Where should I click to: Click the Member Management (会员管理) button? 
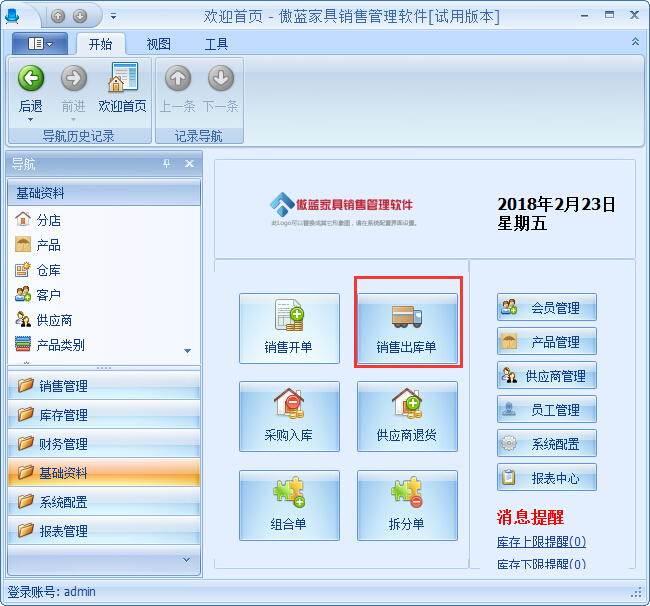tap(546, 308)
